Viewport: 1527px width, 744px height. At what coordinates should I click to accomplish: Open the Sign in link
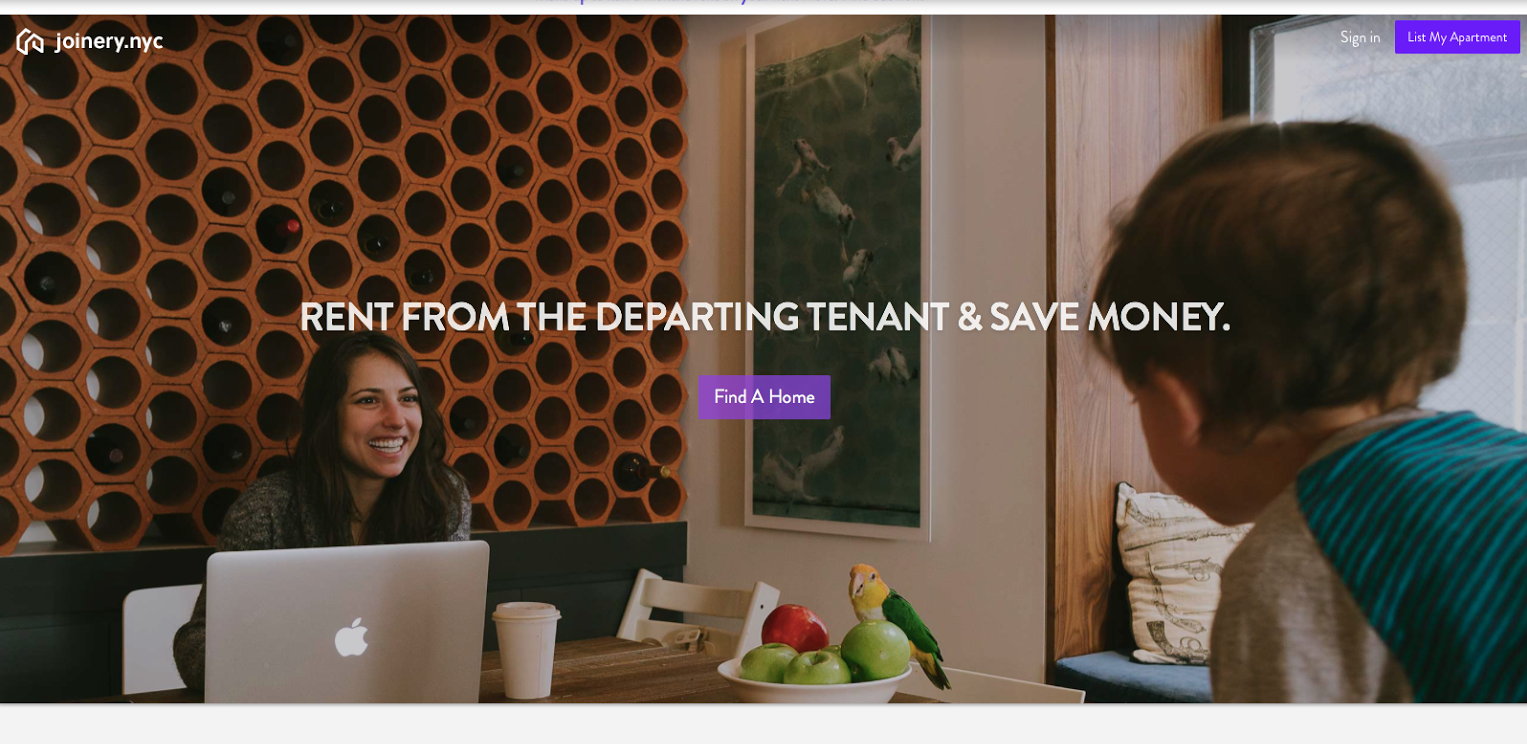pyautogui.click(x=1360, y=37)
